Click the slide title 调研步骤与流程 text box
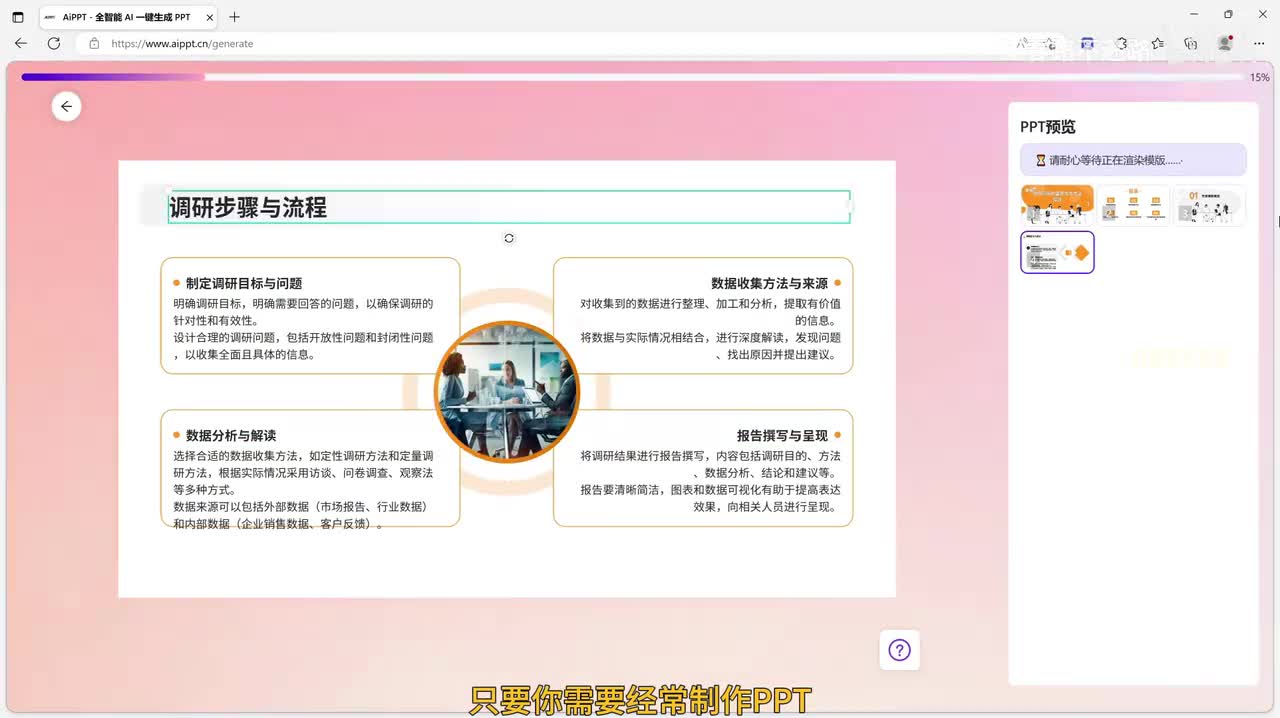 [x=508, y=207]
